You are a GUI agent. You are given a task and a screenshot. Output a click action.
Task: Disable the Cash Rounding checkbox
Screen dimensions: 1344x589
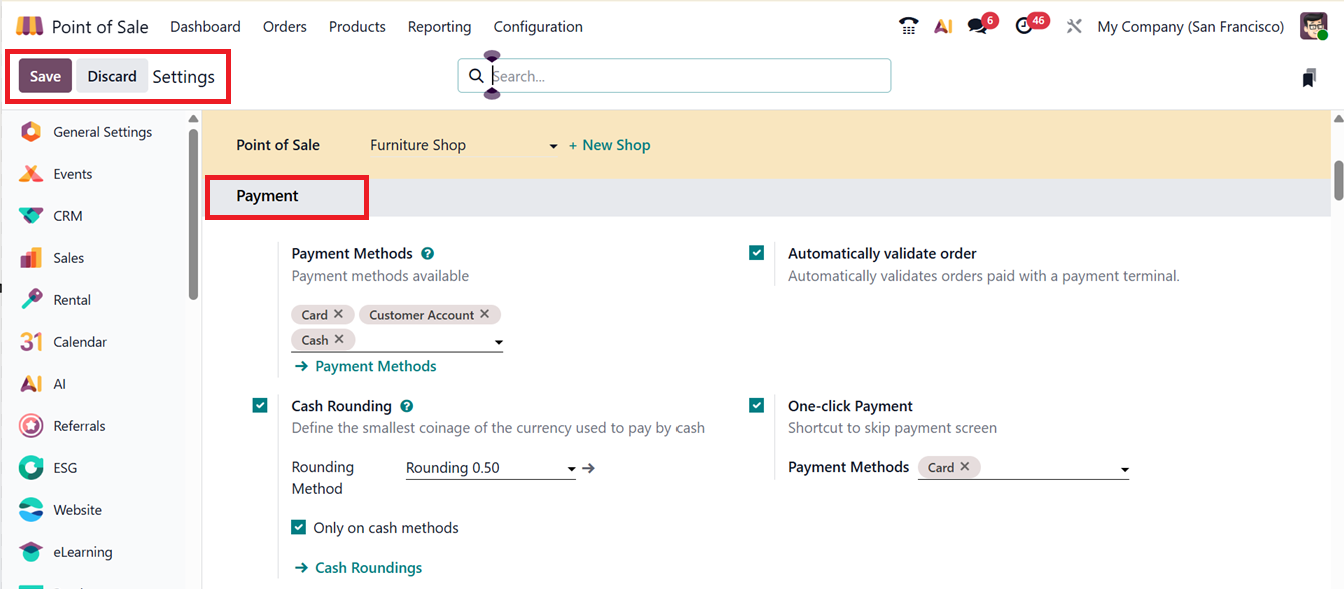click(x=260, y=405)
